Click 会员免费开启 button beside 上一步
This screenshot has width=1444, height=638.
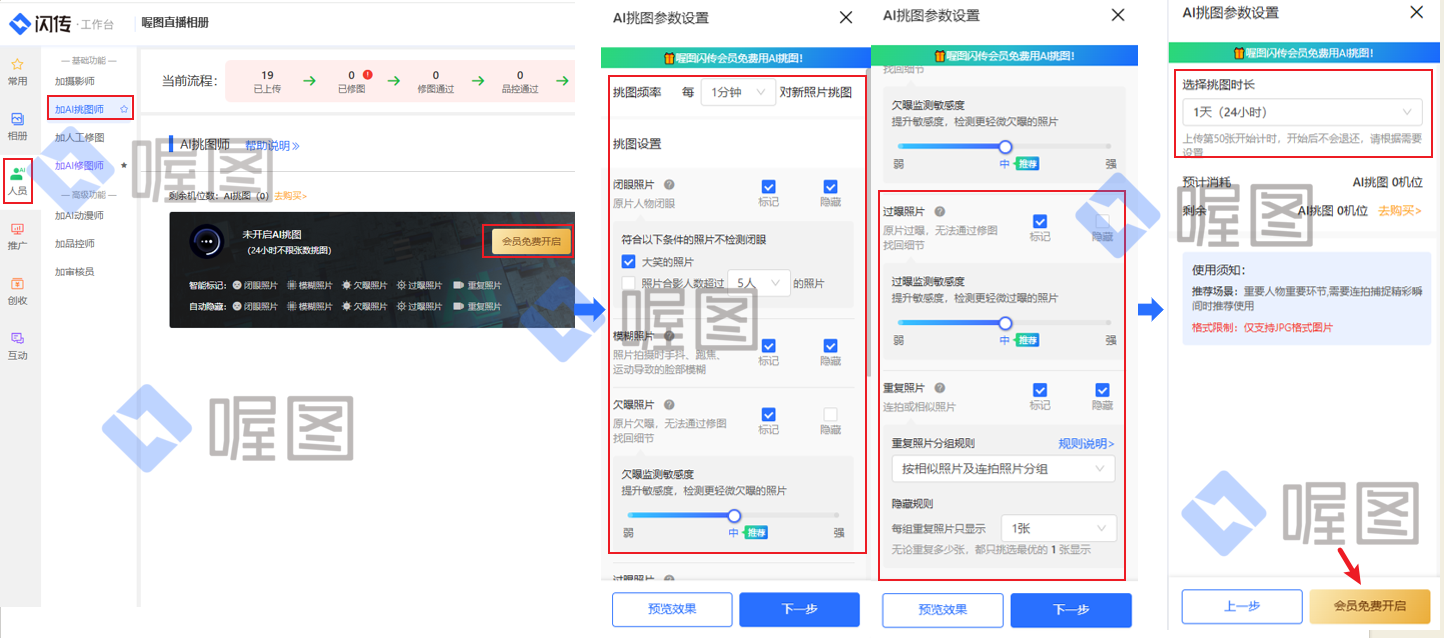tap(1370, 606)
